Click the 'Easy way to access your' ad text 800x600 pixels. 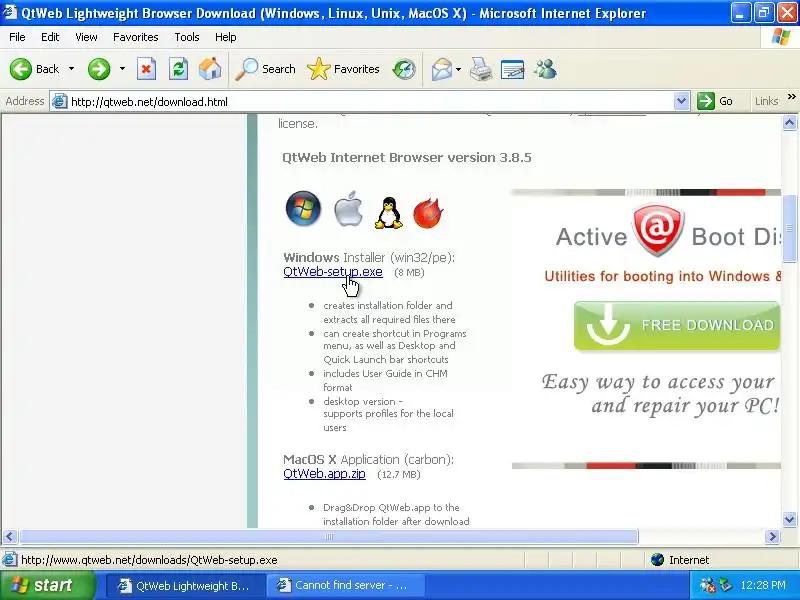pos(658,382)
